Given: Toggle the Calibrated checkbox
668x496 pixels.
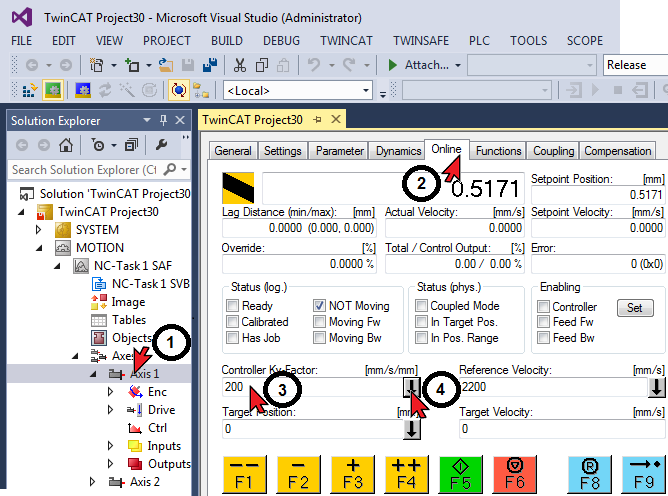Looking at the screenshot, I should coord(233,322).
